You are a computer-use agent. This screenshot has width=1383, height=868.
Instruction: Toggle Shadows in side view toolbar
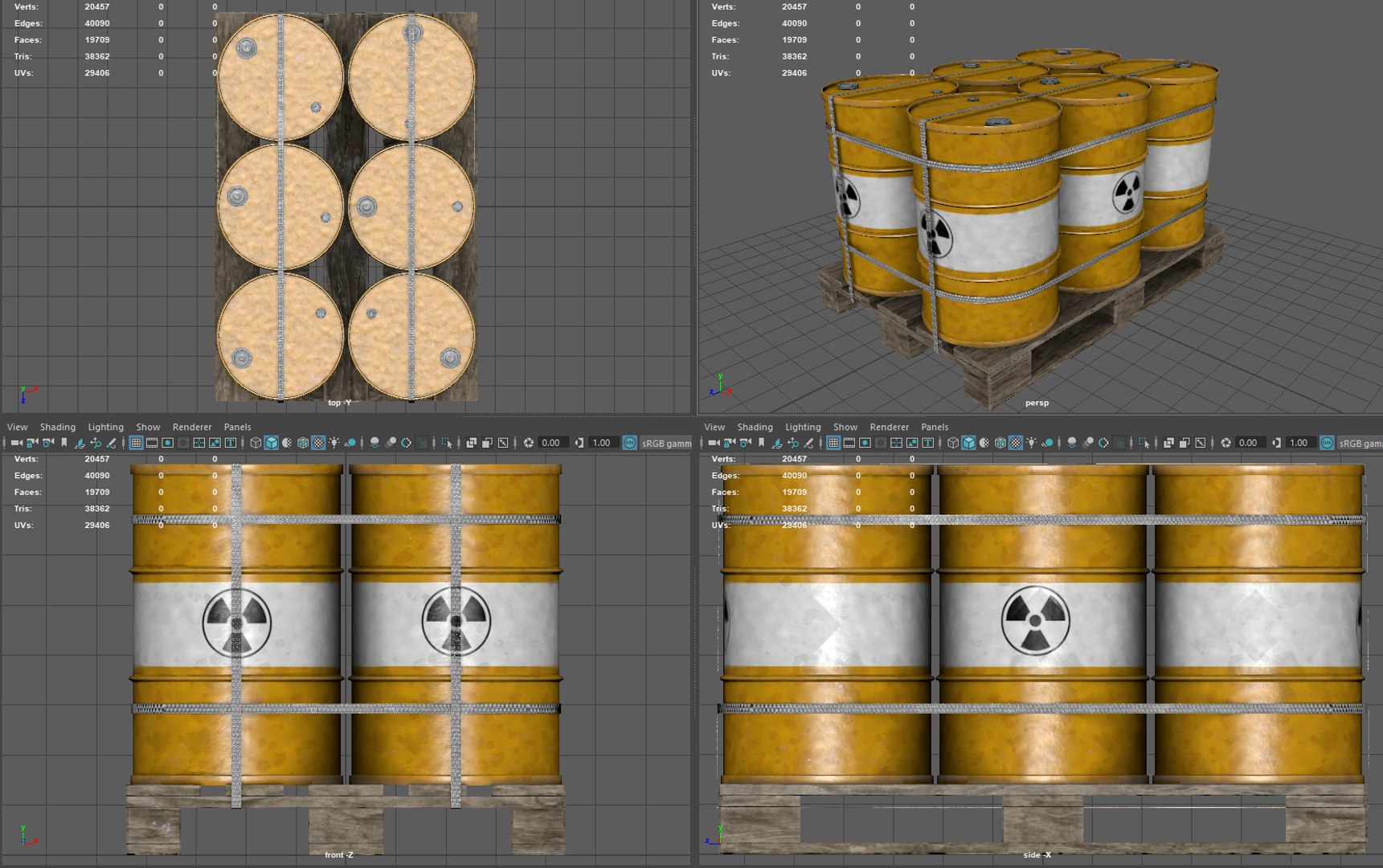(x=1048, y=443)
